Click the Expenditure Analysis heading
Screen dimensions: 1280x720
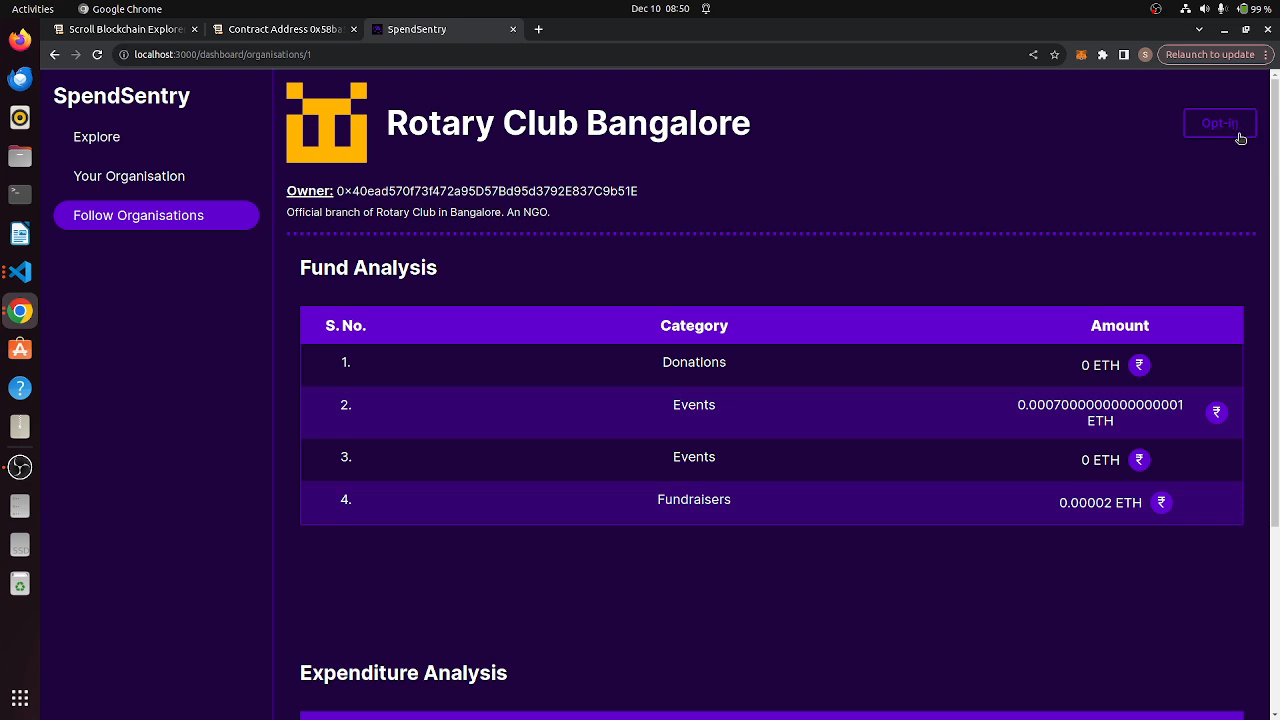click(x=403, y=673)
